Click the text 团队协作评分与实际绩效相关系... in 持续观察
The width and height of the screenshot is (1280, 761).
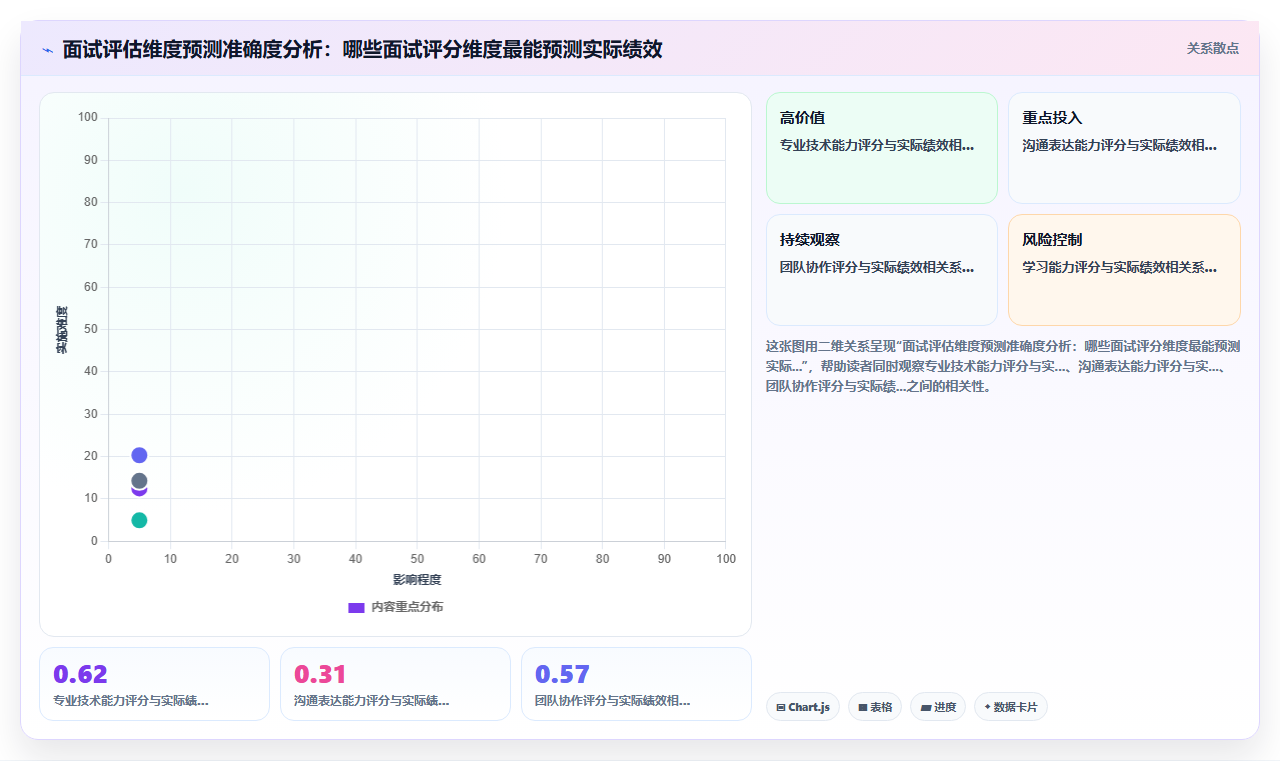(x=877, y=267)
